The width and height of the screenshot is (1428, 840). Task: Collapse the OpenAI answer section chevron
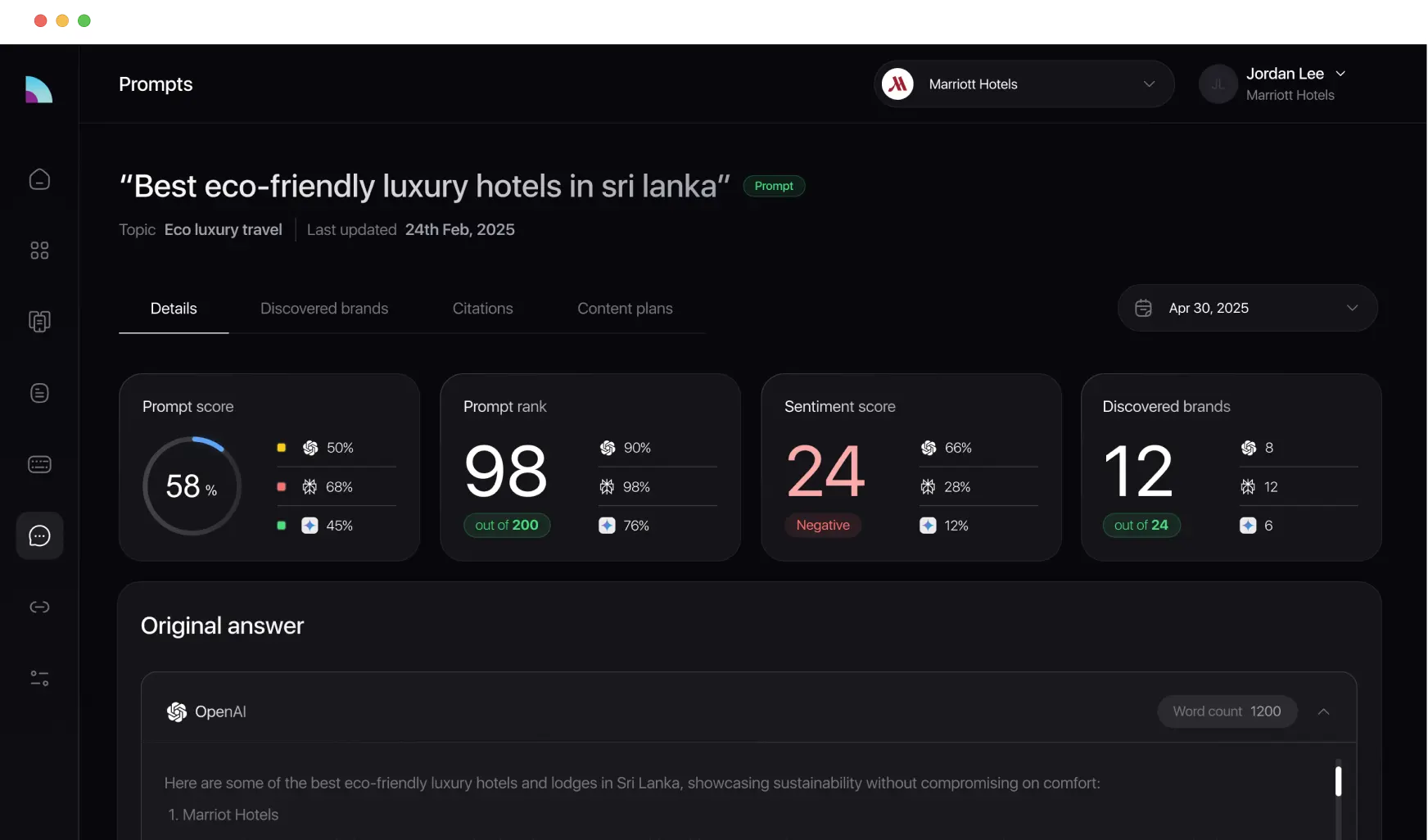tap(1323, 711)
